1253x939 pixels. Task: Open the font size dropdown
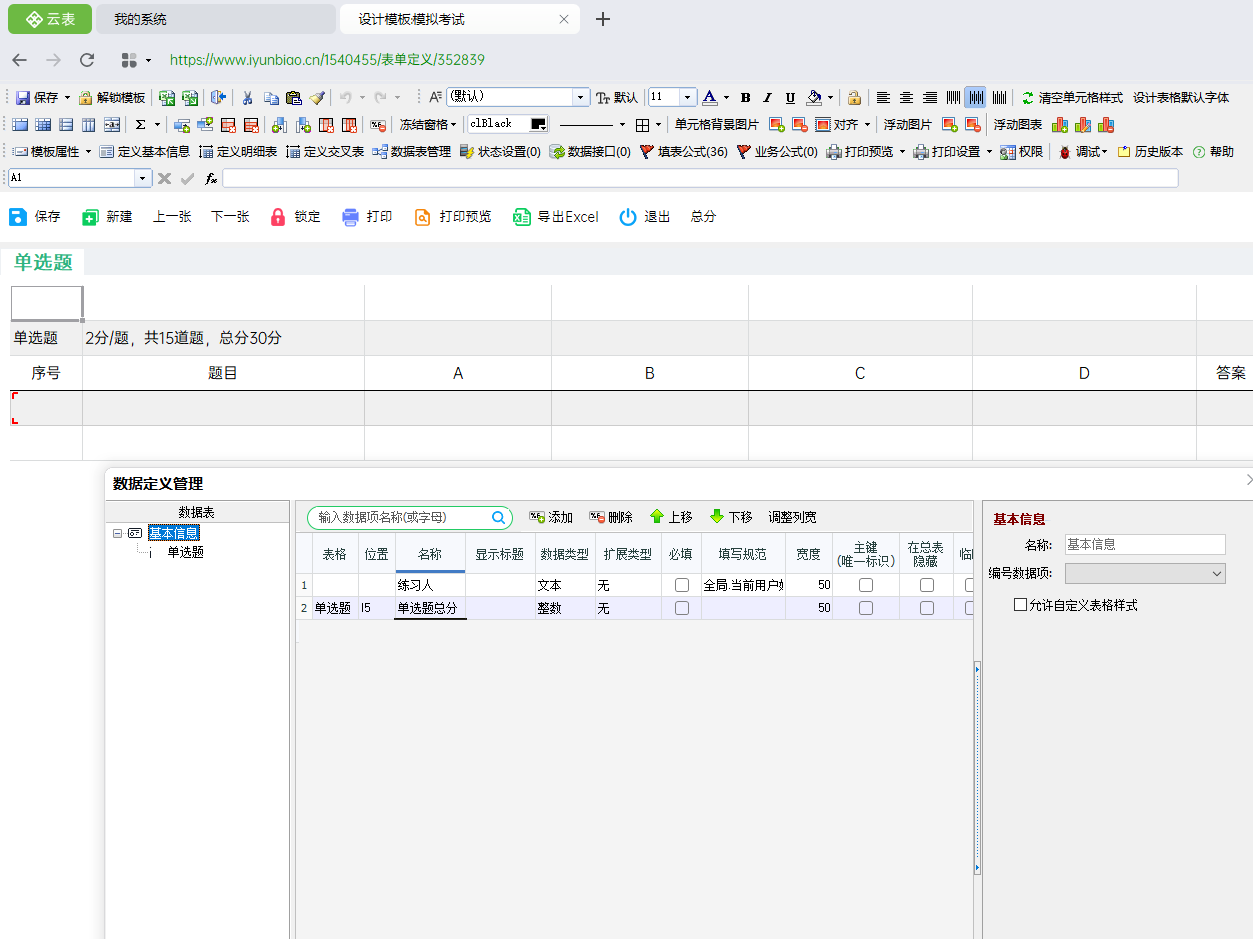tap(688, 98)
